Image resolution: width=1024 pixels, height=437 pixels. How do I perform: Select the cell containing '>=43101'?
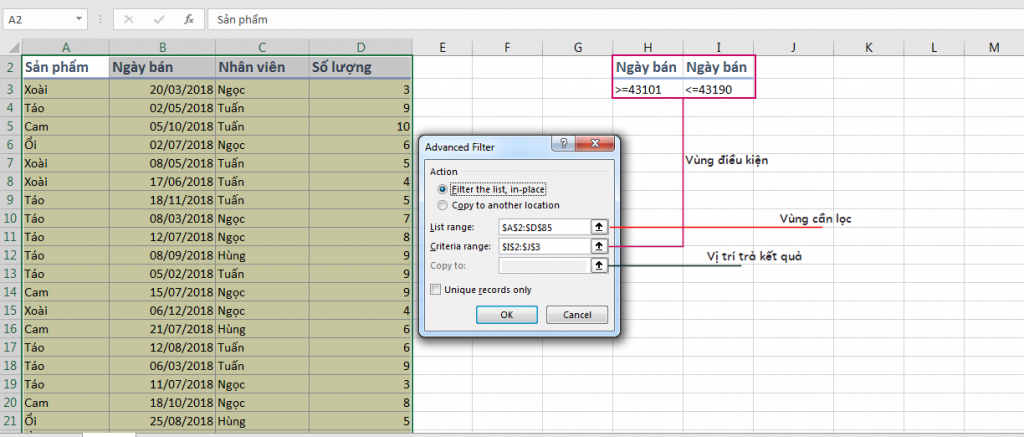point(648,89)
